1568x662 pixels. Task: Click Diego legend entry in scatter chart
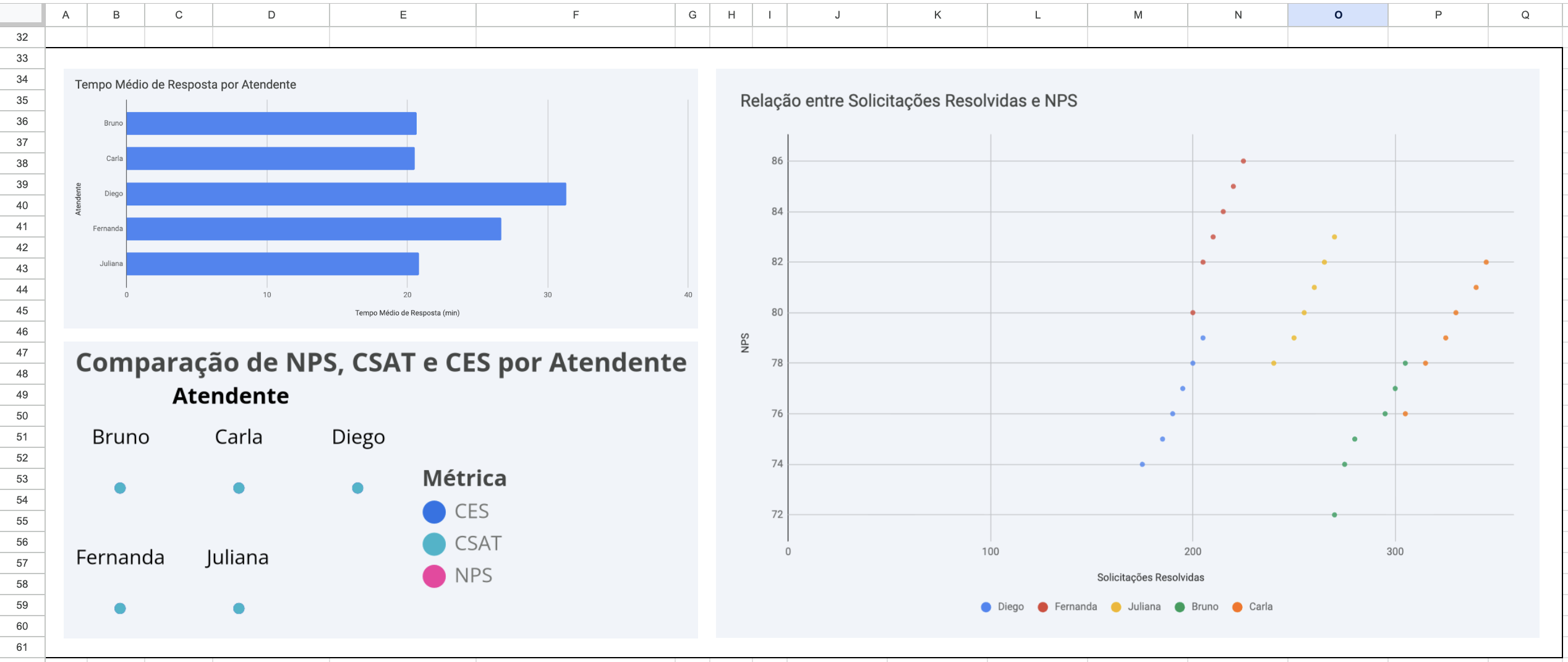pyautogui.click(x=1002, y=607)
